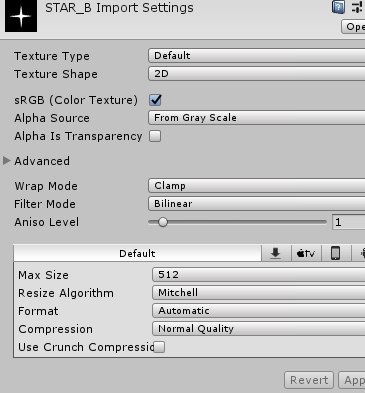
Task: Open the Max Size dropdown
Action: point(259,275)
